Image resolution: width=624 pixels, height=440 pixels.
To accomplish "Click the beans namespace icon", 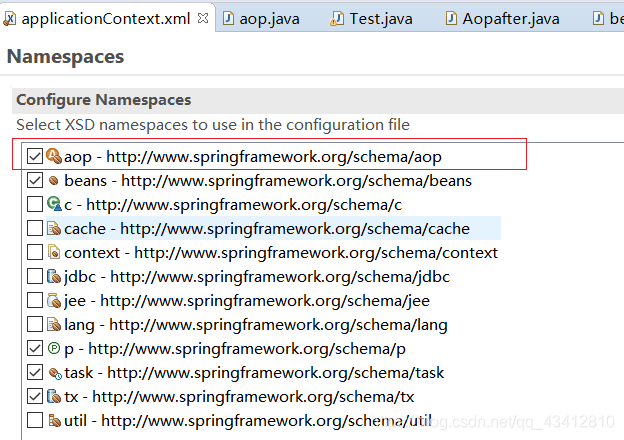I will tap(54, 181).
